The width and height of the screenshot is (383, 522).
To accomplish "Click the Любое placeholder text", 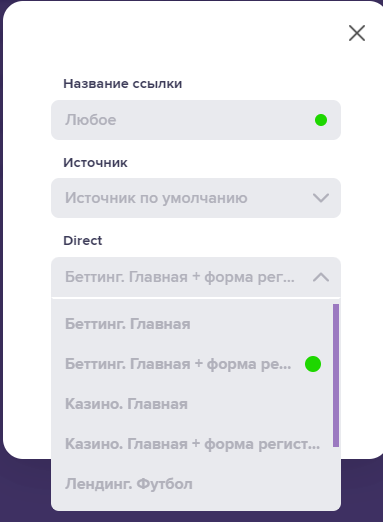I will pos(90,120).
